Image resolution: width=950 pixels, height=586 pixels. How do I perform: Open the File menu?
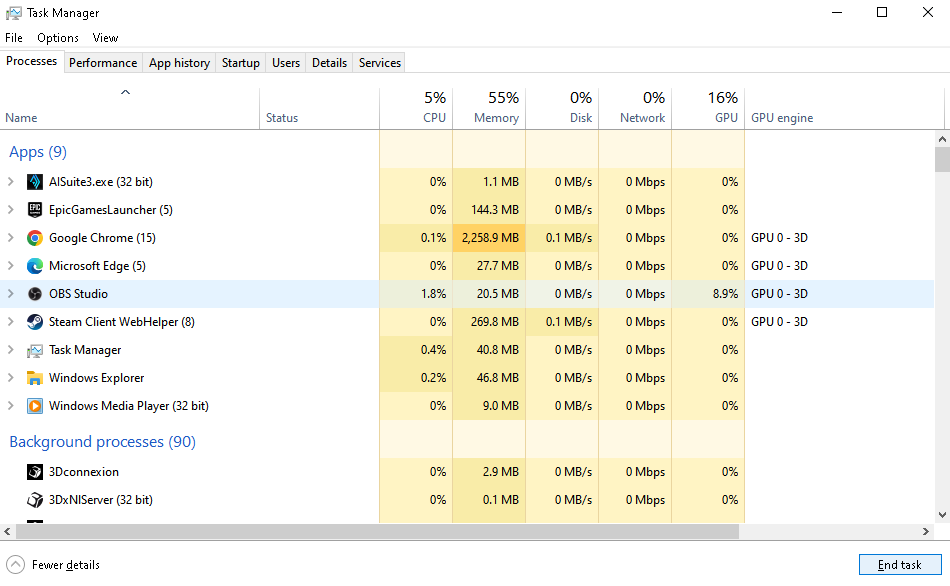coord(14,38)
